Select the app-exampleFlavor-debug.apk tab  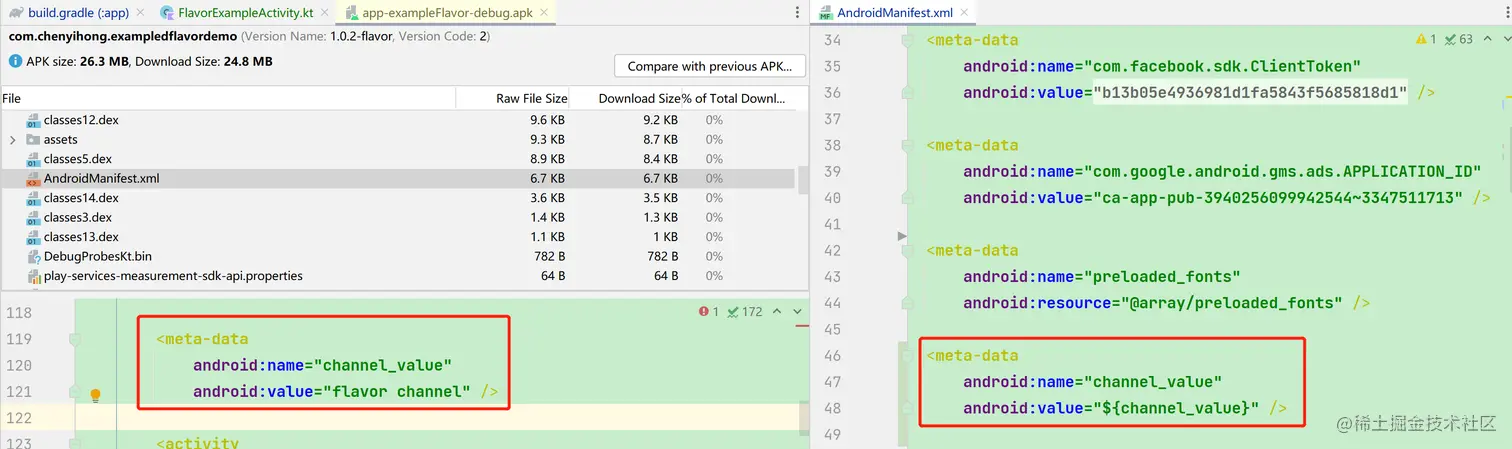point(447,12)
